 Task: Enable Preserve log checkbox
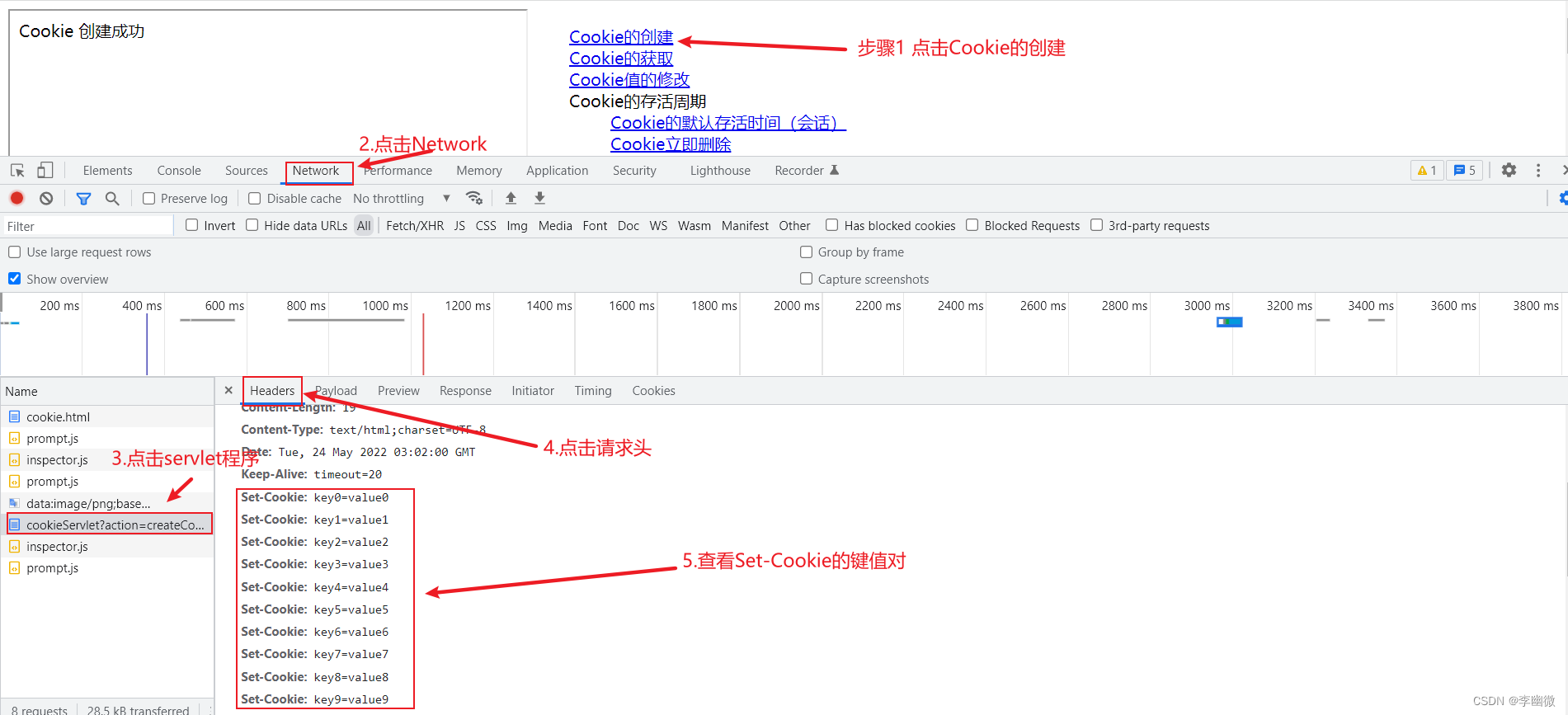point(148,198)
